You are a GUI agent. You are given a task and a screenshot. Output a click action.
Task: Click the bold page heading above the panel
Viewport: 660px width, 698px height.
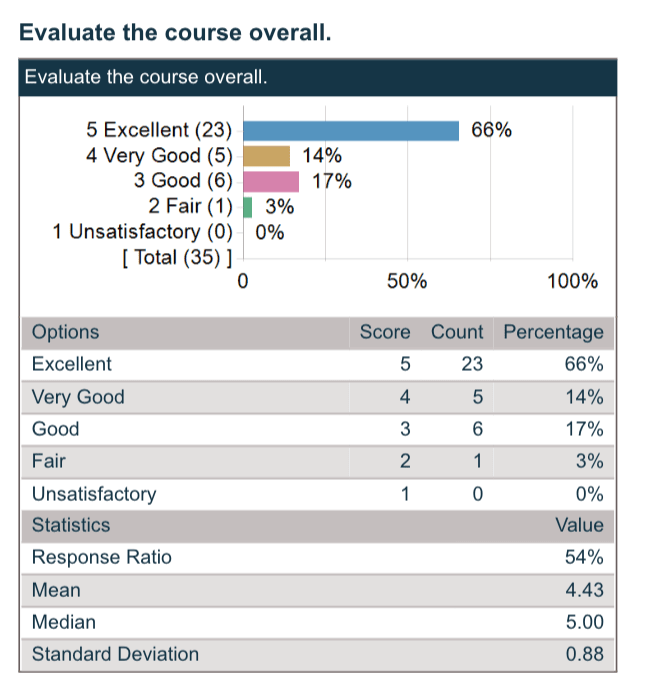(175, 32)
